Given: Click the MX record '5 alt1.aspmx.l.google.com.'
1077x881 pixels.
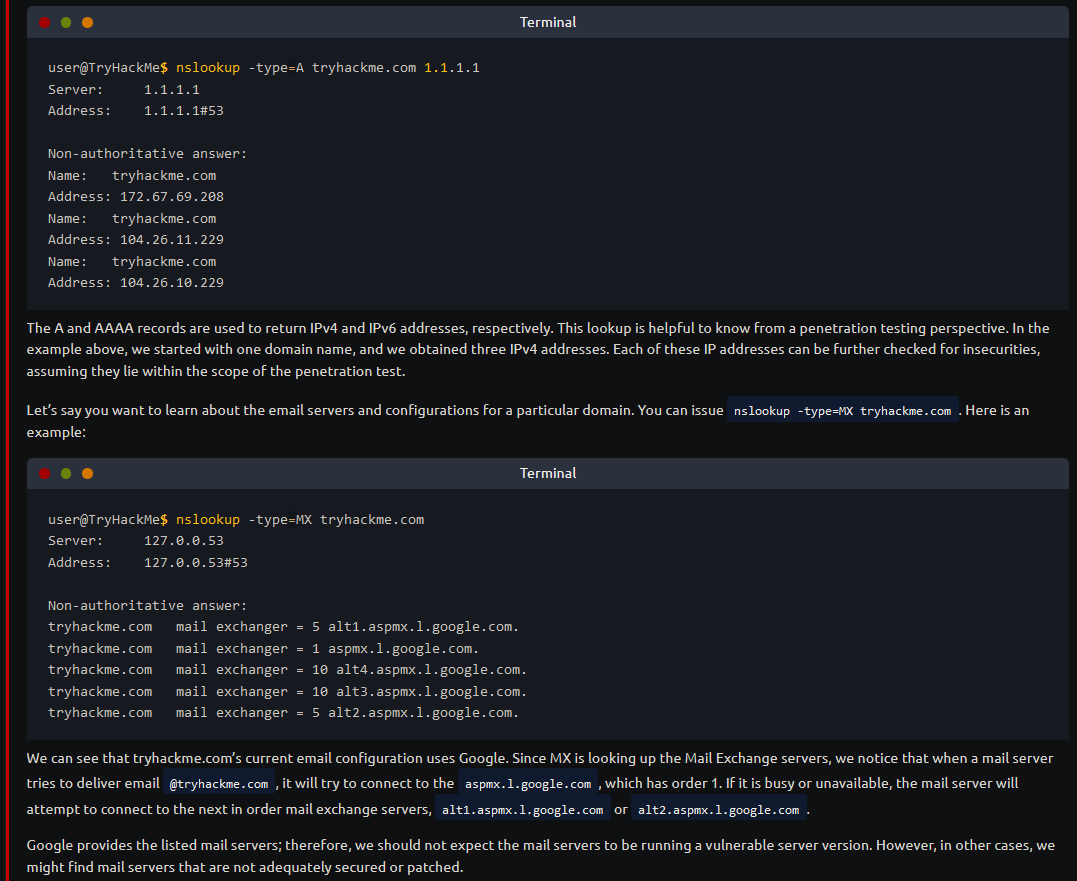Looking at the screenshot, I should click(x=415, y=626).
